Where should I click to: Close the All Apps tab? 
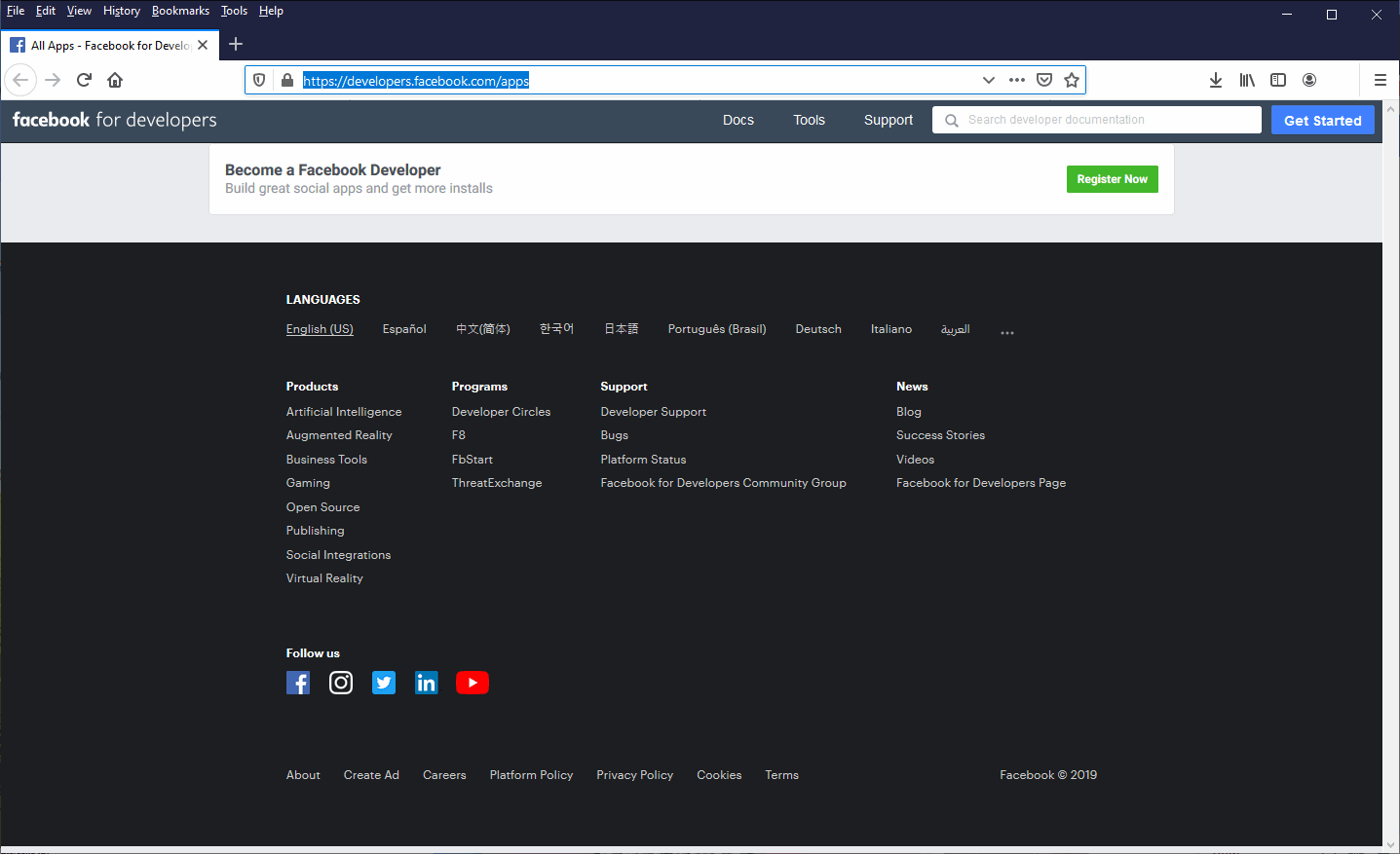tap(203, 45)
